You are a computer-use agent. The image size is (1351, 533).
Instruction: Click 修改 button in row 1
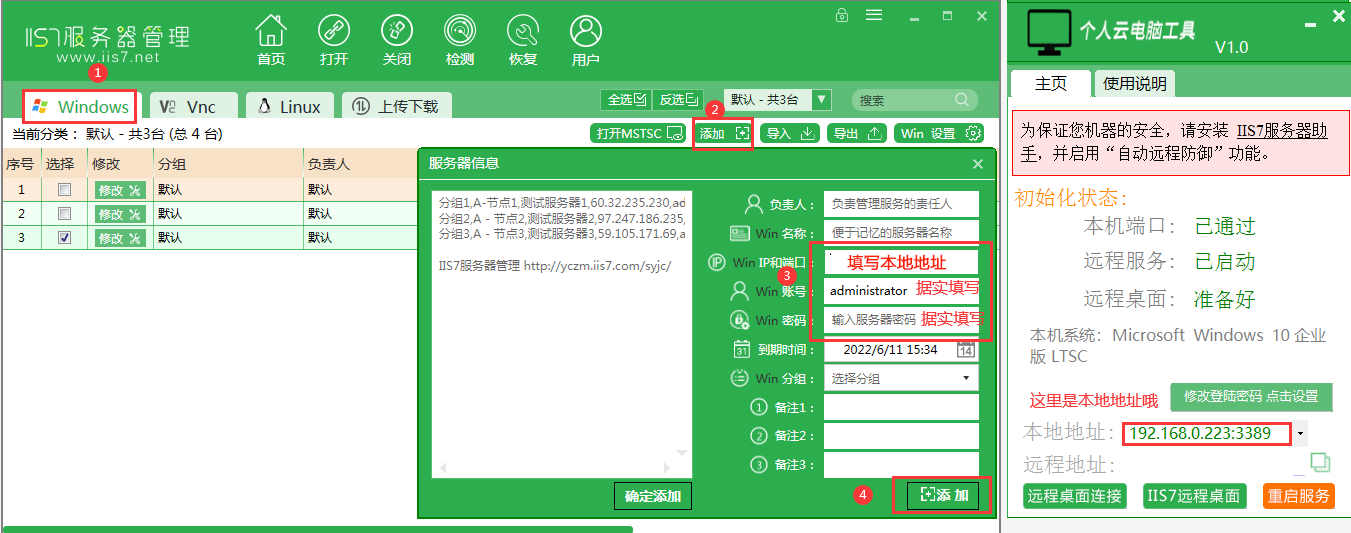(120, 189)
